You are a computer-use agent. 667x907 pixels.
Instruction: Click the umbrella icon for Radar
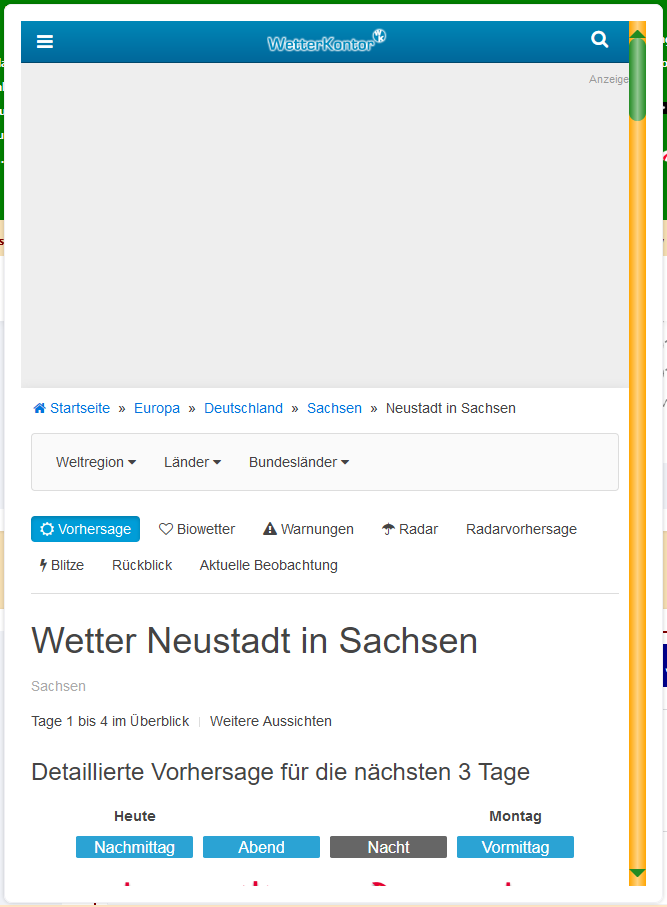coord(388,529)
